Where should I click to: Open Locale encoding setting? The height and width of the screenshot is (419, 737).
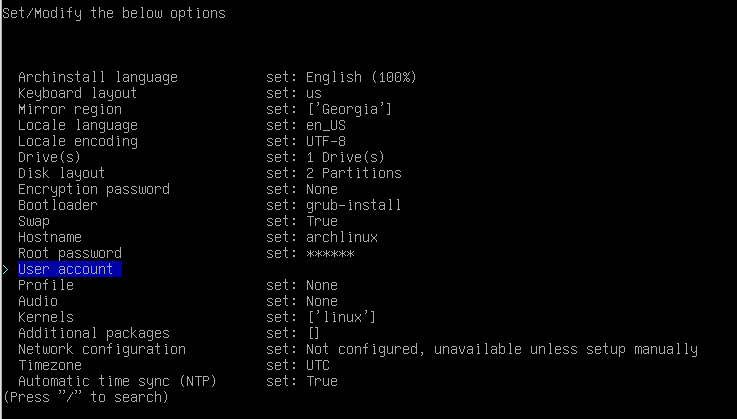[77, 141]
